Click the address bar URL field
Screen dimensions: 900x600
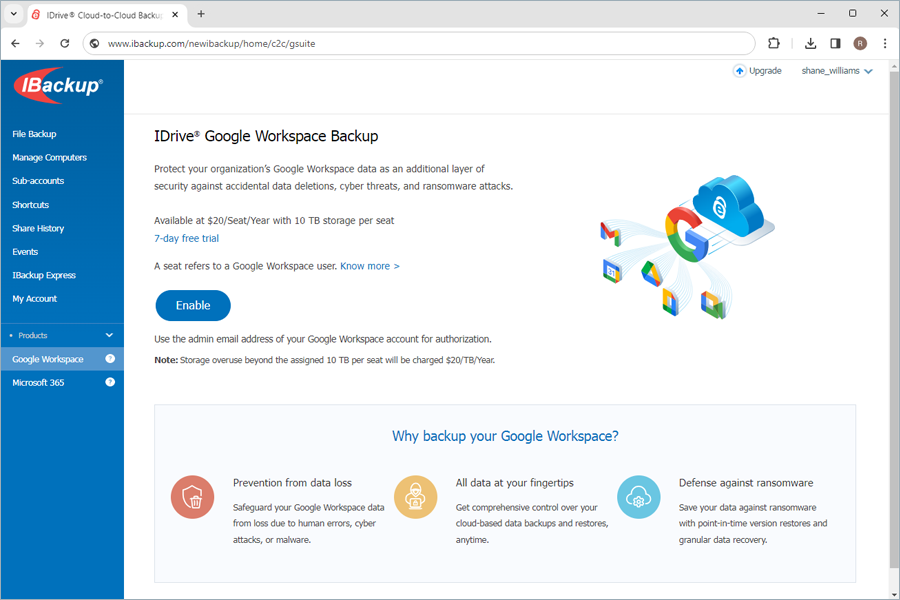pos(419,43)
